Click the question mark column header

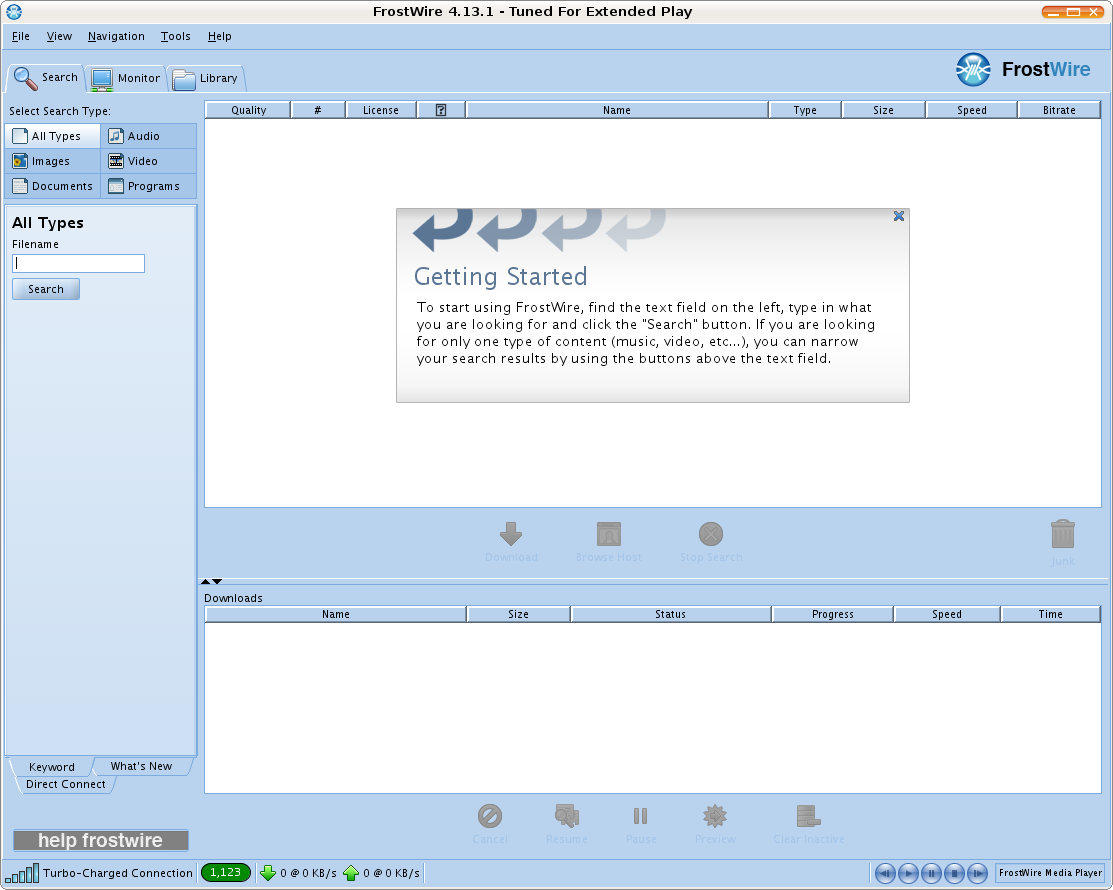point(441,110)
